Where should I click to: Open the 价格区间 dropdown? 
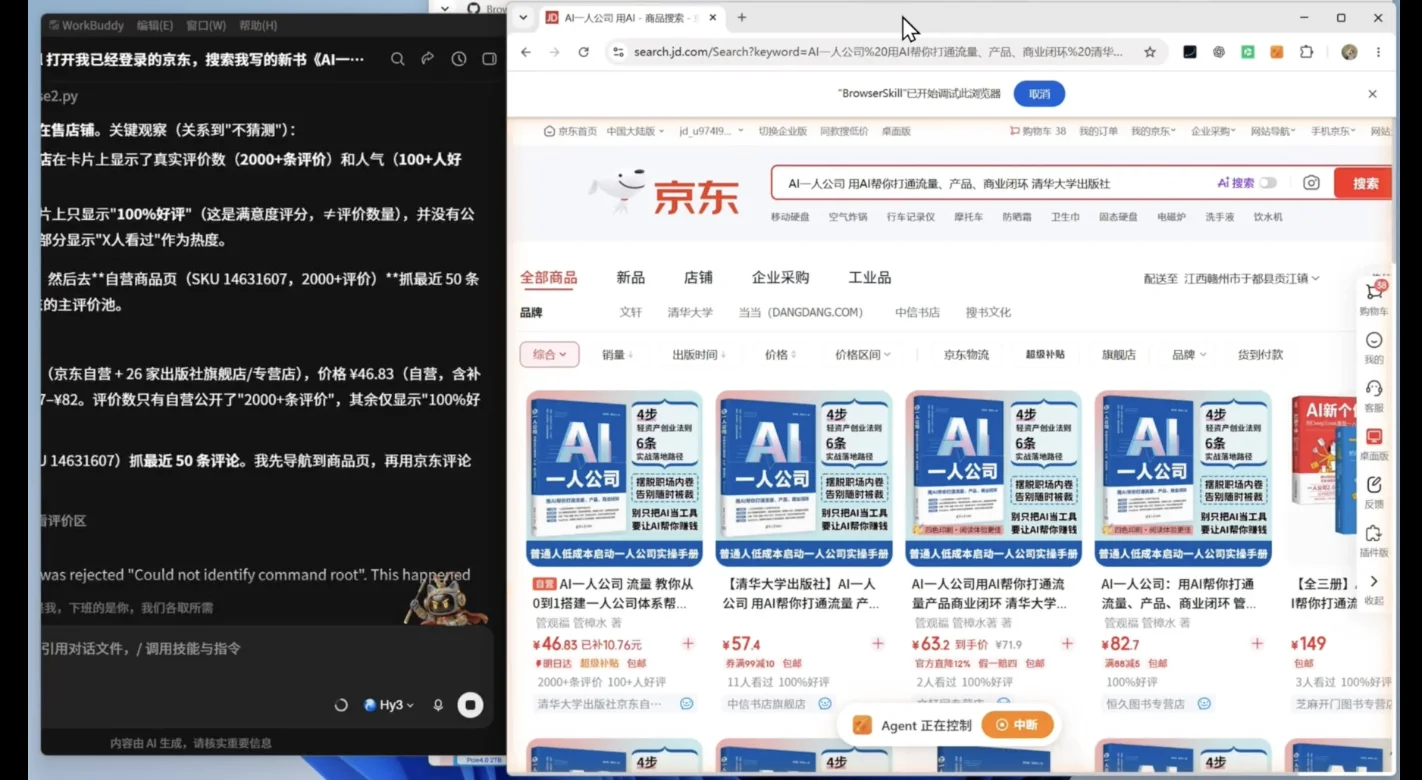(x=862, y=354)
